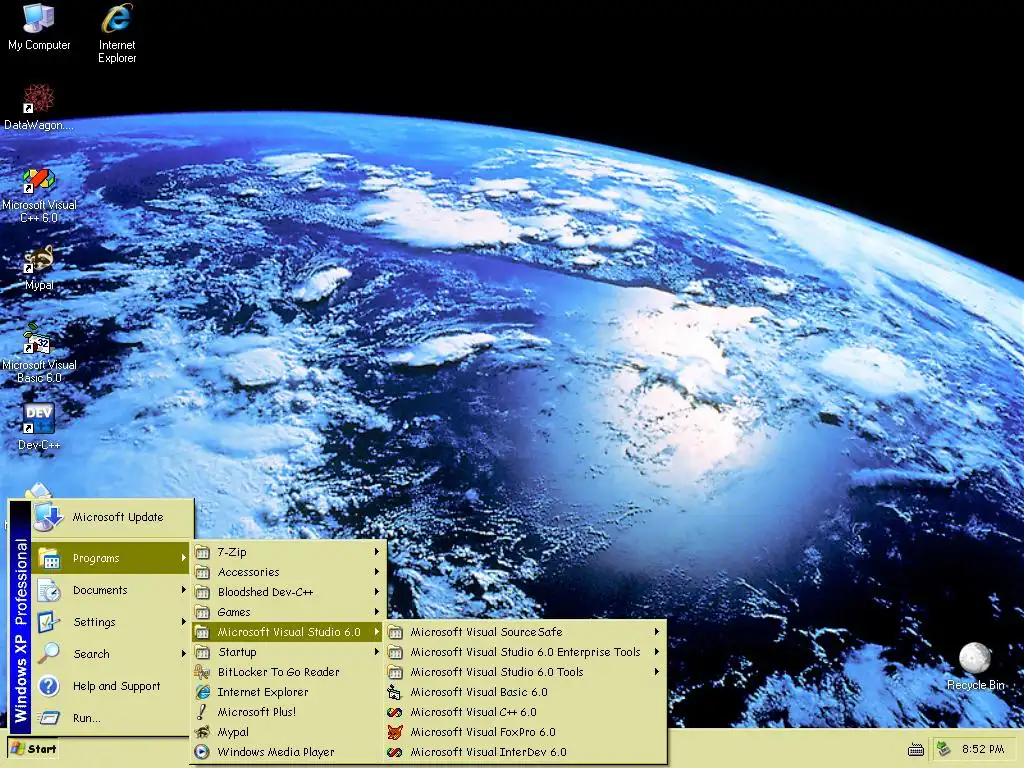
Task: Click the Windows Media Player icon
Action: coord(202,752)
